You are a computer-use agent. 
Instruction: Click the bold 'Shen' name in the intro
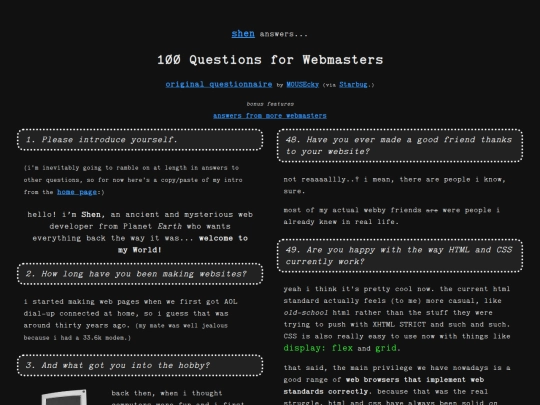[x=91, y=215]
